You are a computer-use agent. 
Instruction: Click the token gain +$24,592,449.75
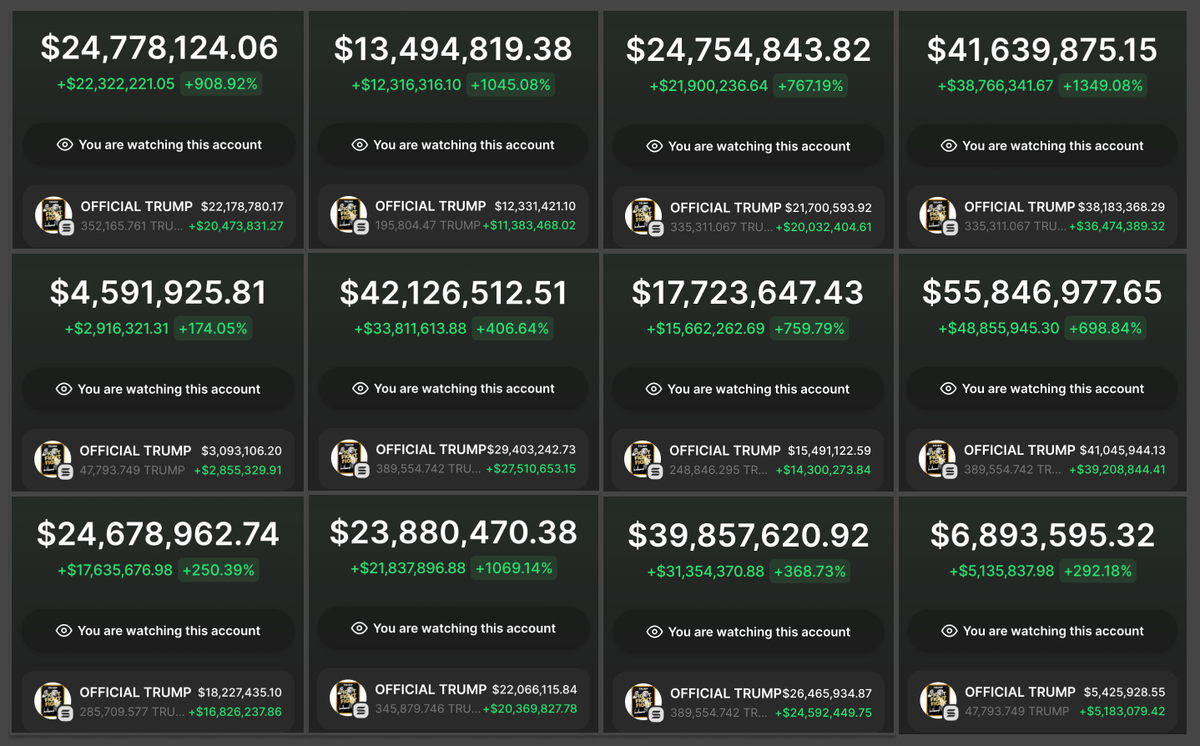click(x=824, y=713)
